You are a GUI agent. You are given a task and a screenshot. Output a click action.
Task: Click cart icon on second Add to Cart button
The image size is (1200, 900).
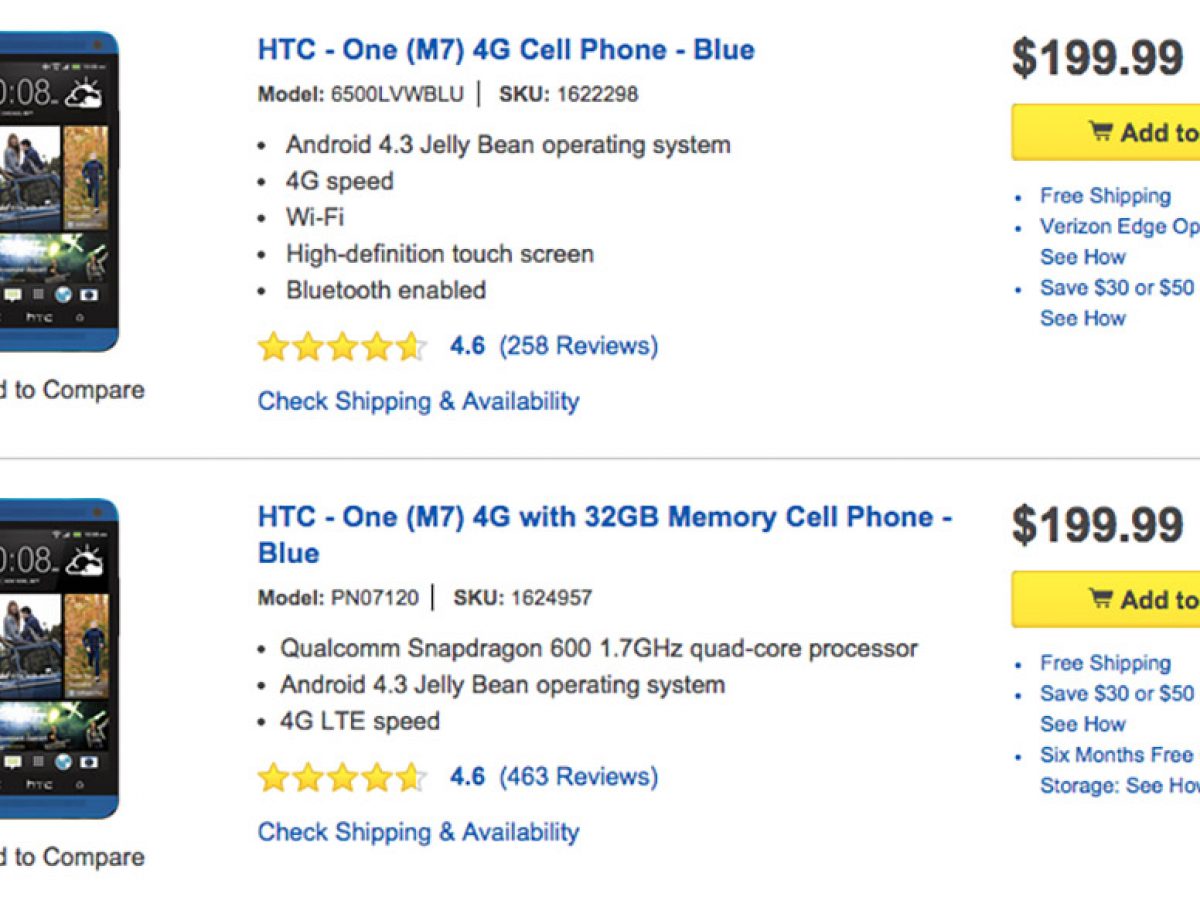pos(1100,598)
